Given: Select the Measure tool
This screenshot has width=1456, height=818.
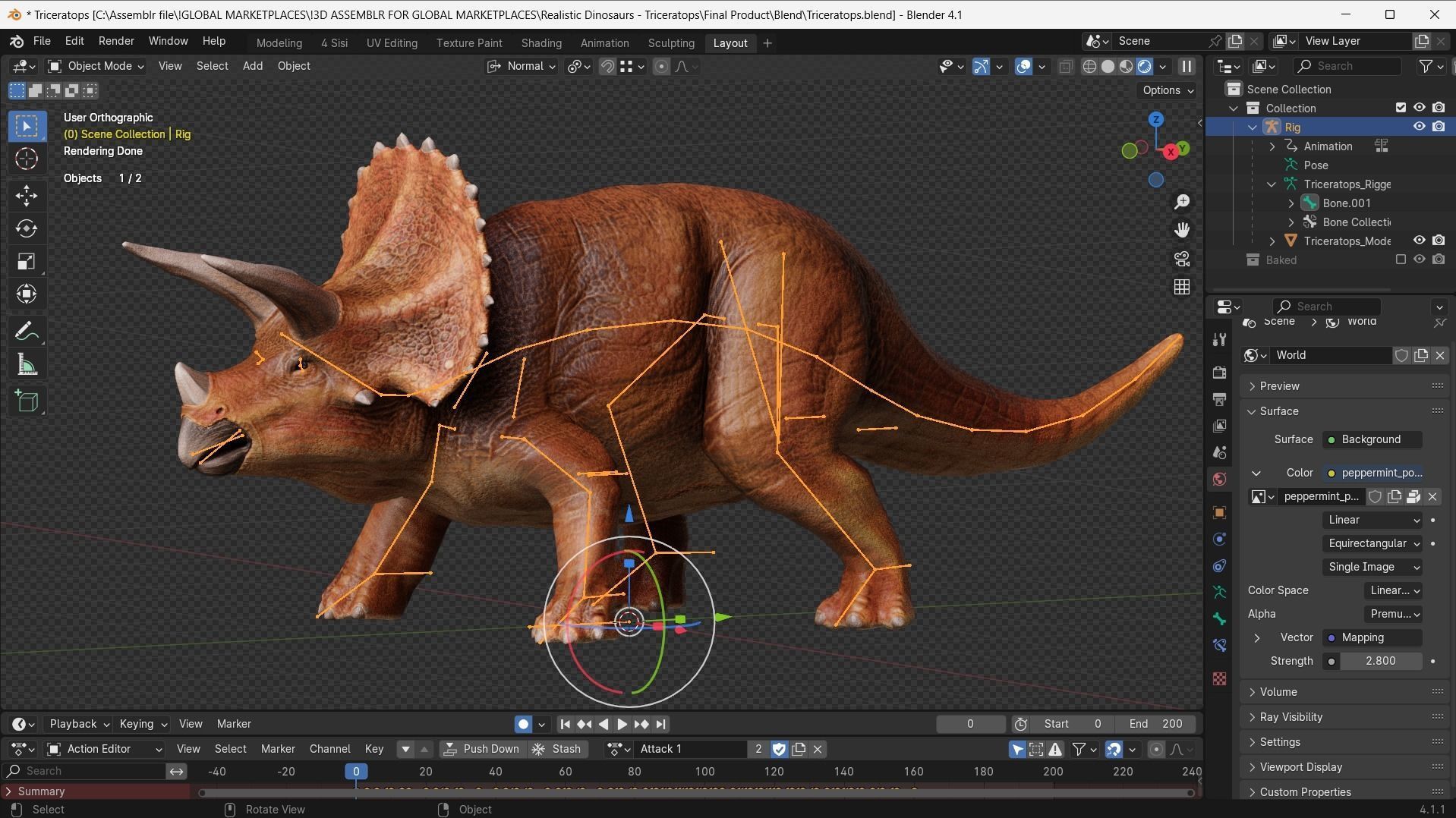Looking at the screenshot, I should 27,365.
